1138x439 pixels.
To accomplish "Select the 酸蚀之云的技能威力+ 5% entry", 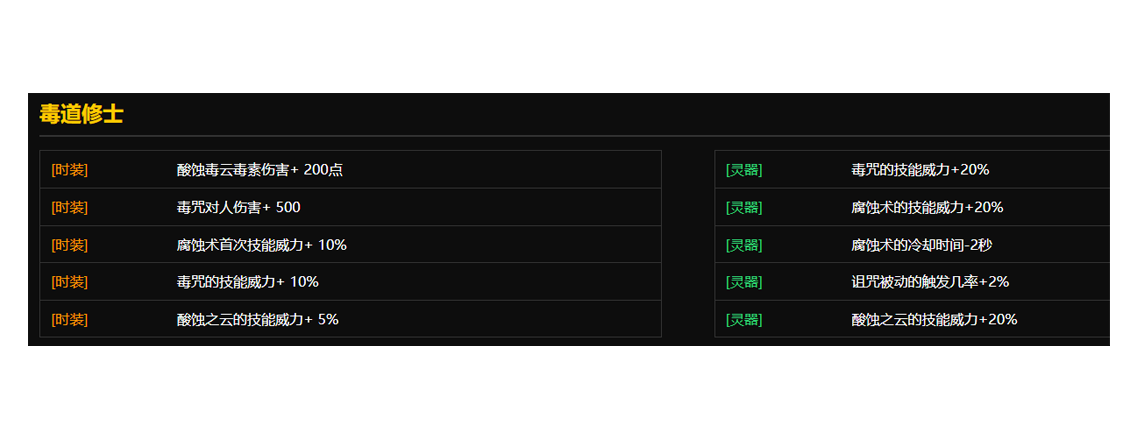I will click(257, 320).
